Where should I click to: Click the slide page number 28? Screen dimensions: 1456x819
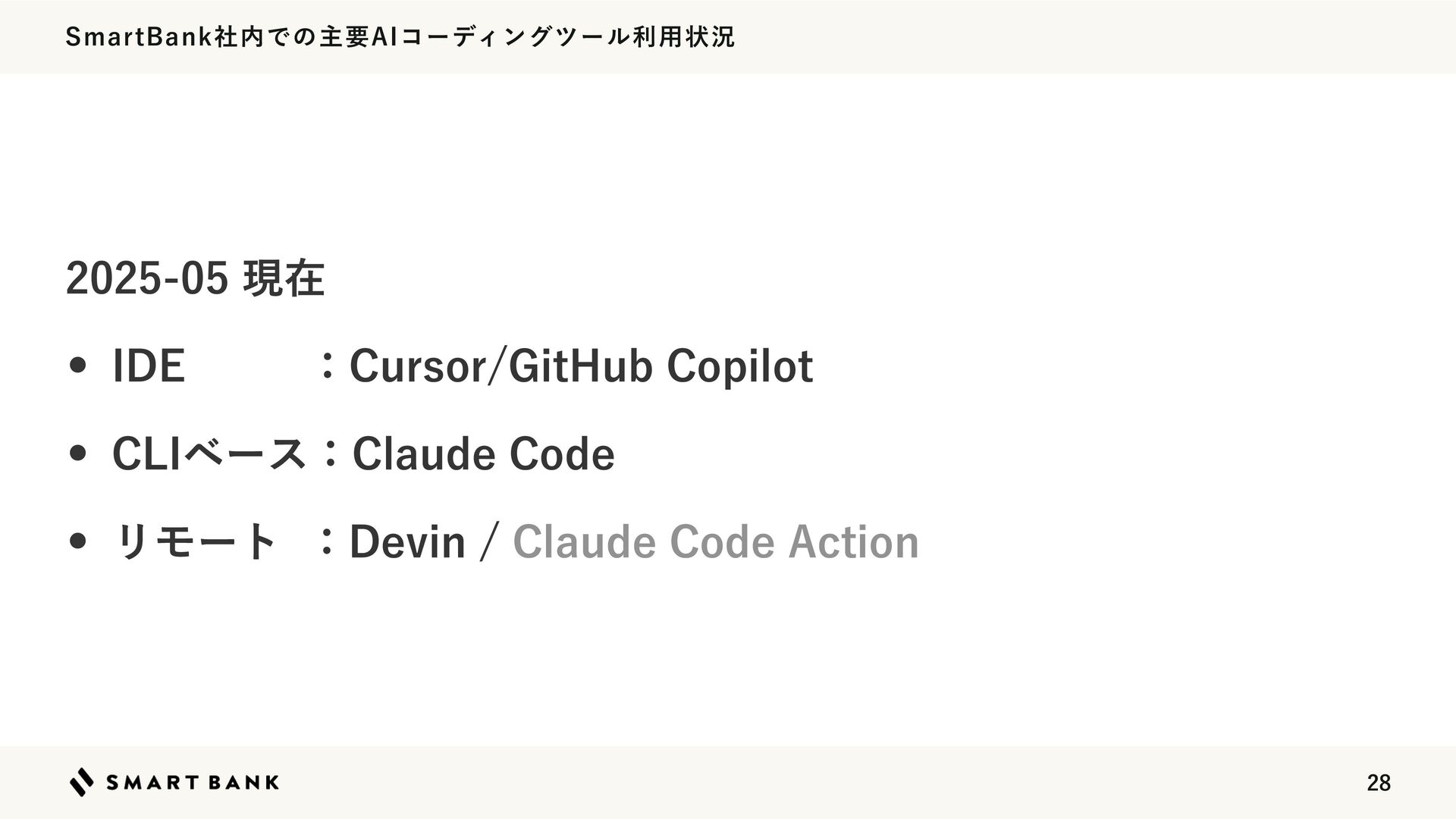tap(1378, 783)
